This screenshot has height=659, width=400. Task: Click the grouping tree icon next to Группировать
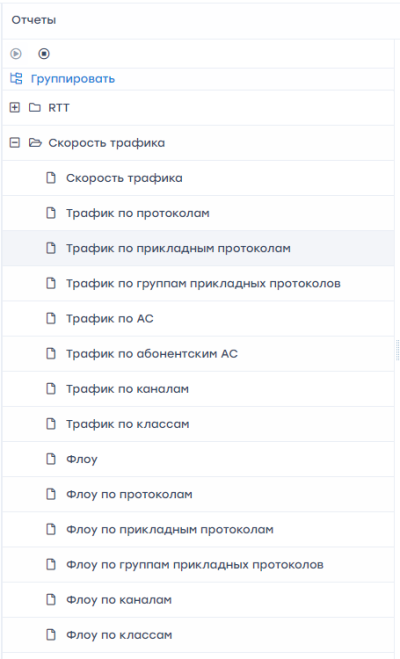[16, 78]
